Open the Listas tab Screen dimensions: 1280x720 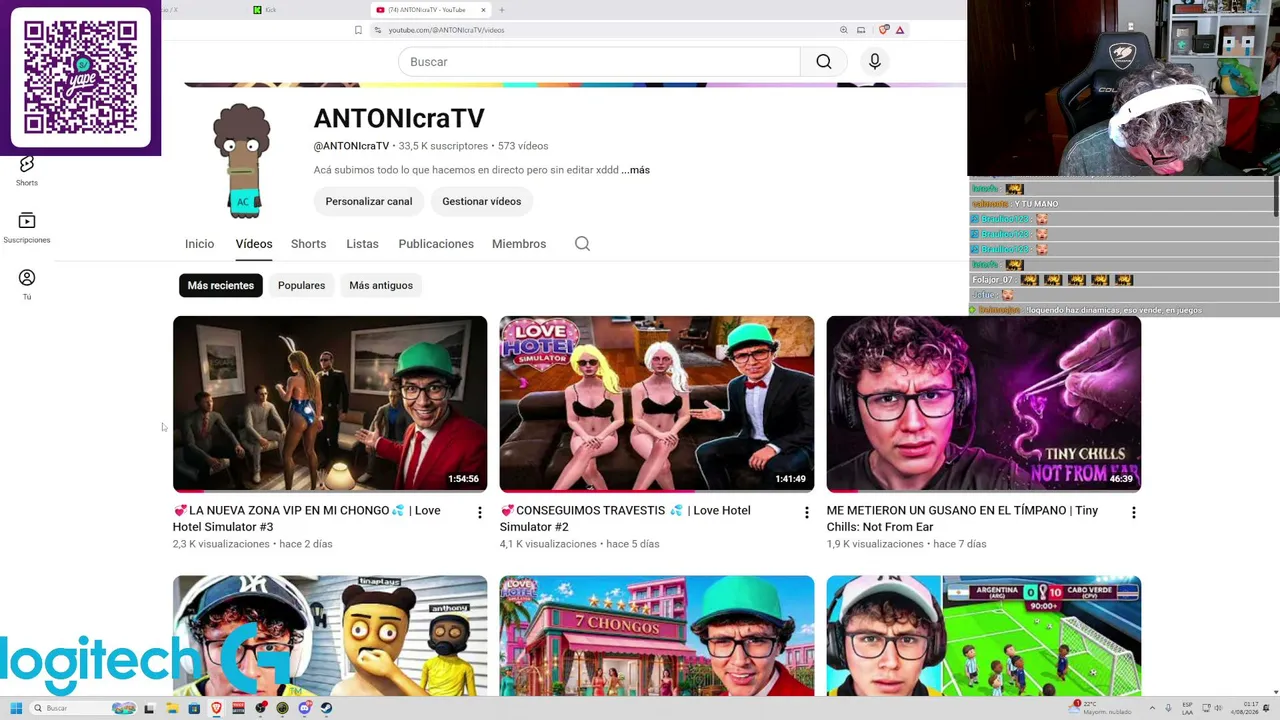(x=362, y=244)
